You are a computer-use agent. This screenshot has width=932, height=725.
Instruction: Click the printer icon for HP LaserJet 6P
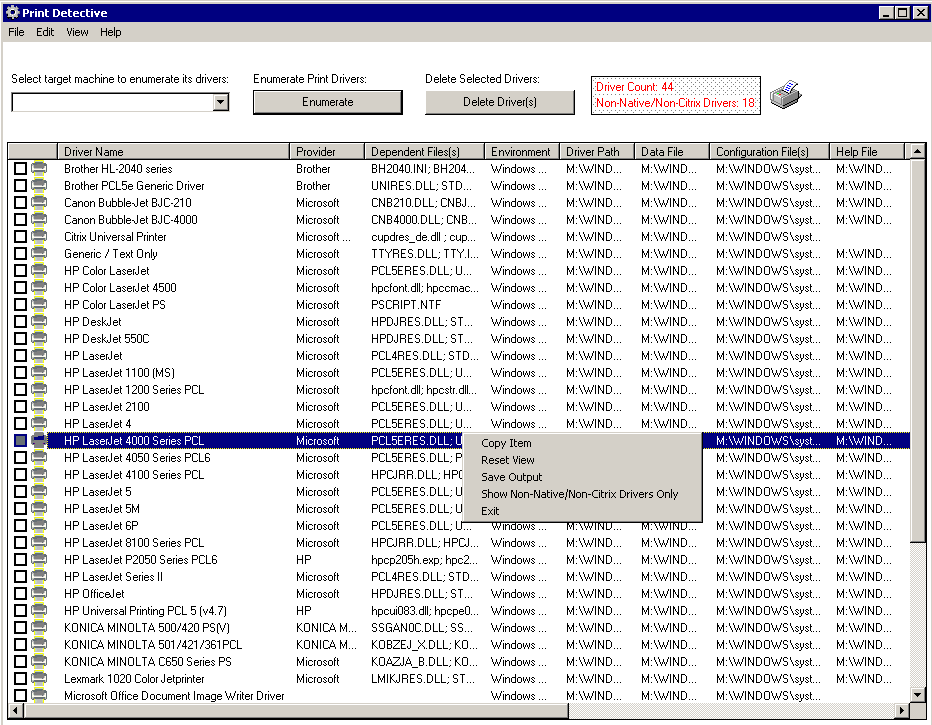(39, 526)
